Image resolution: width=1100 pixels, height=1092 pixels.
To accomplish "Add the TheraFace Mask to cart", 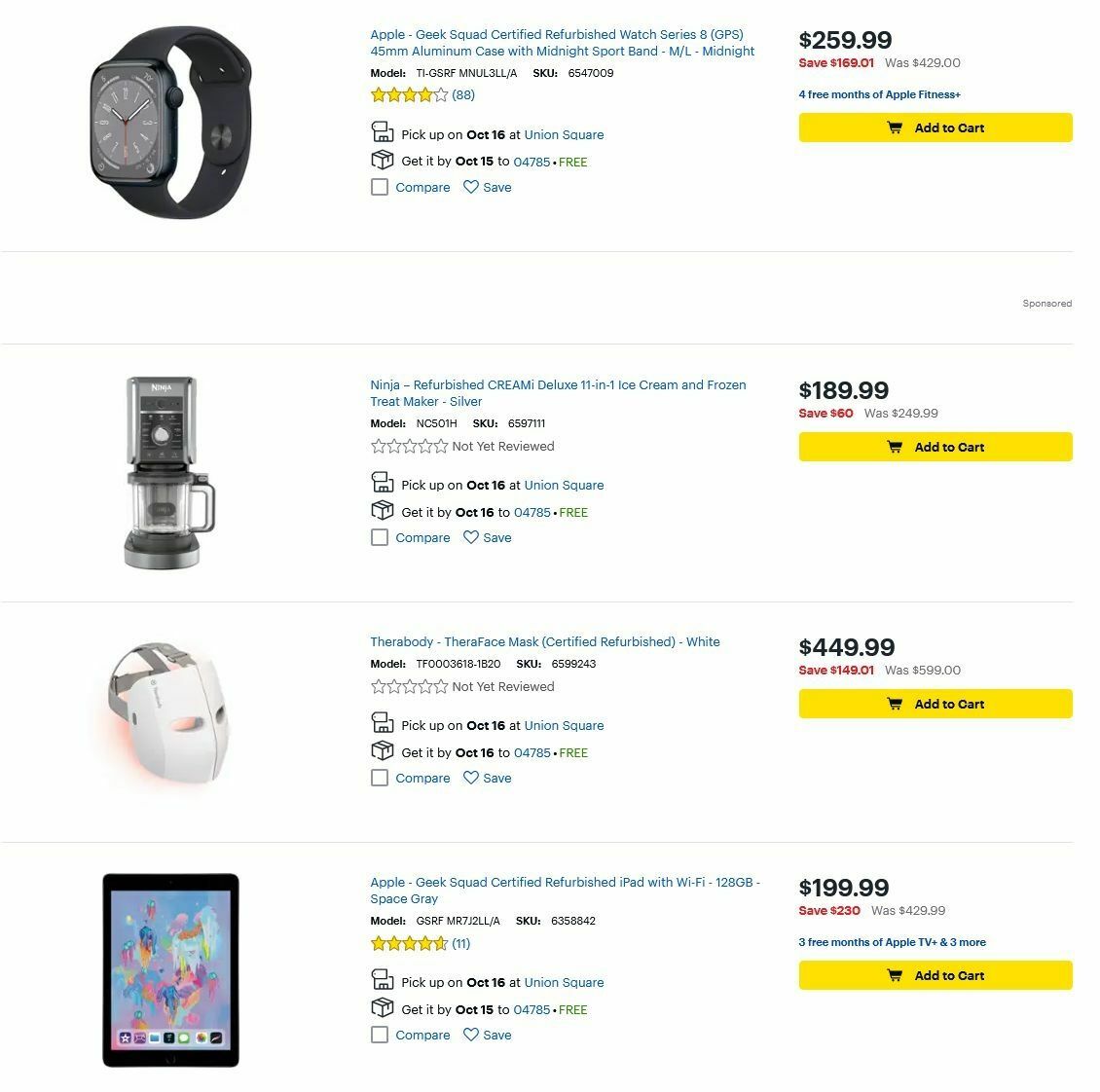I will [x=935, y=704].
